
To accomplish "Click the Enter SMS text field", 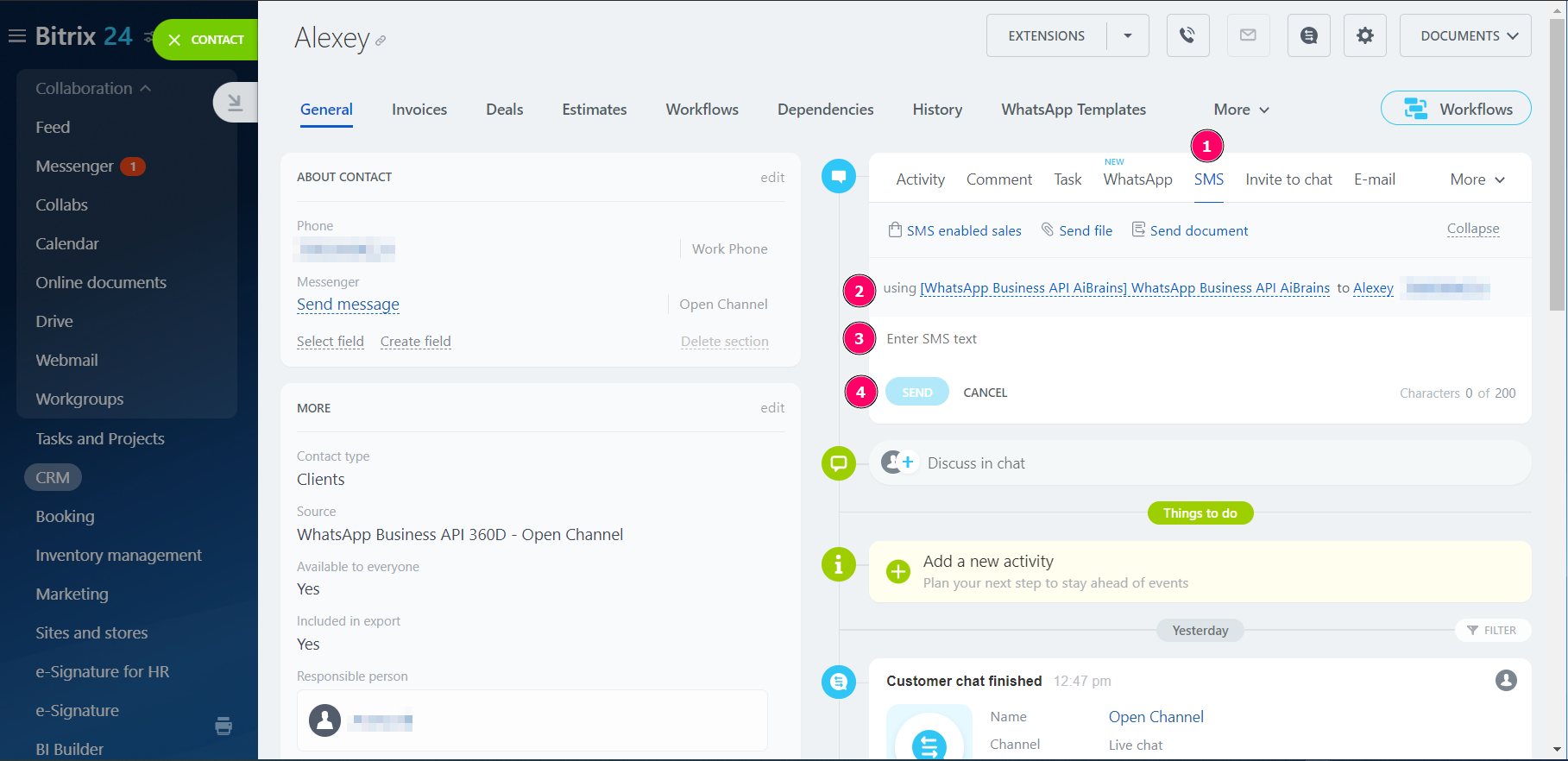I will [x=1191, y=339].
